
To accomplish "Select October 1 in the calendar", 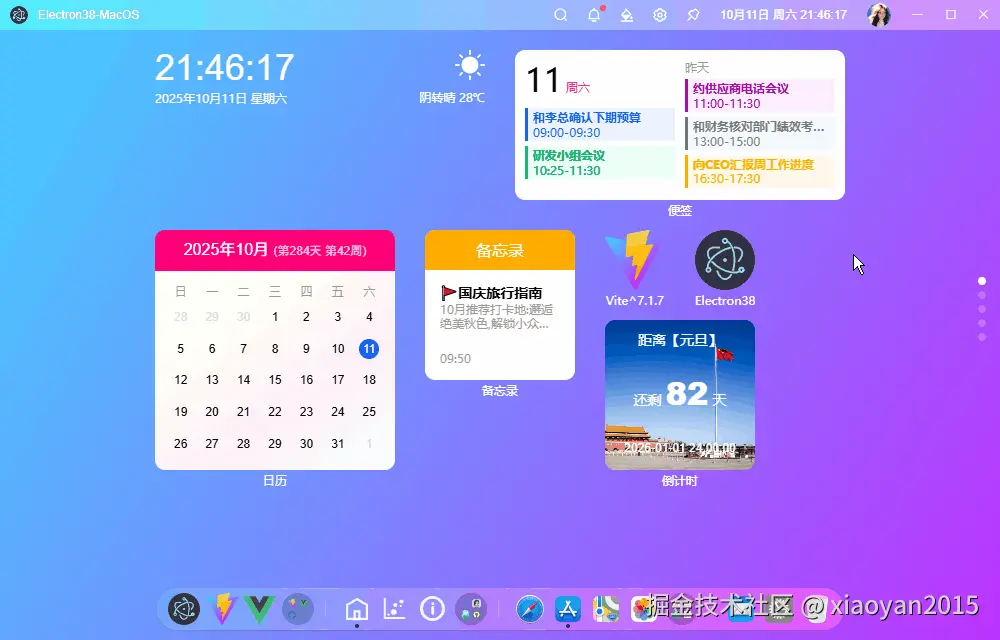I will pos(275,317).
